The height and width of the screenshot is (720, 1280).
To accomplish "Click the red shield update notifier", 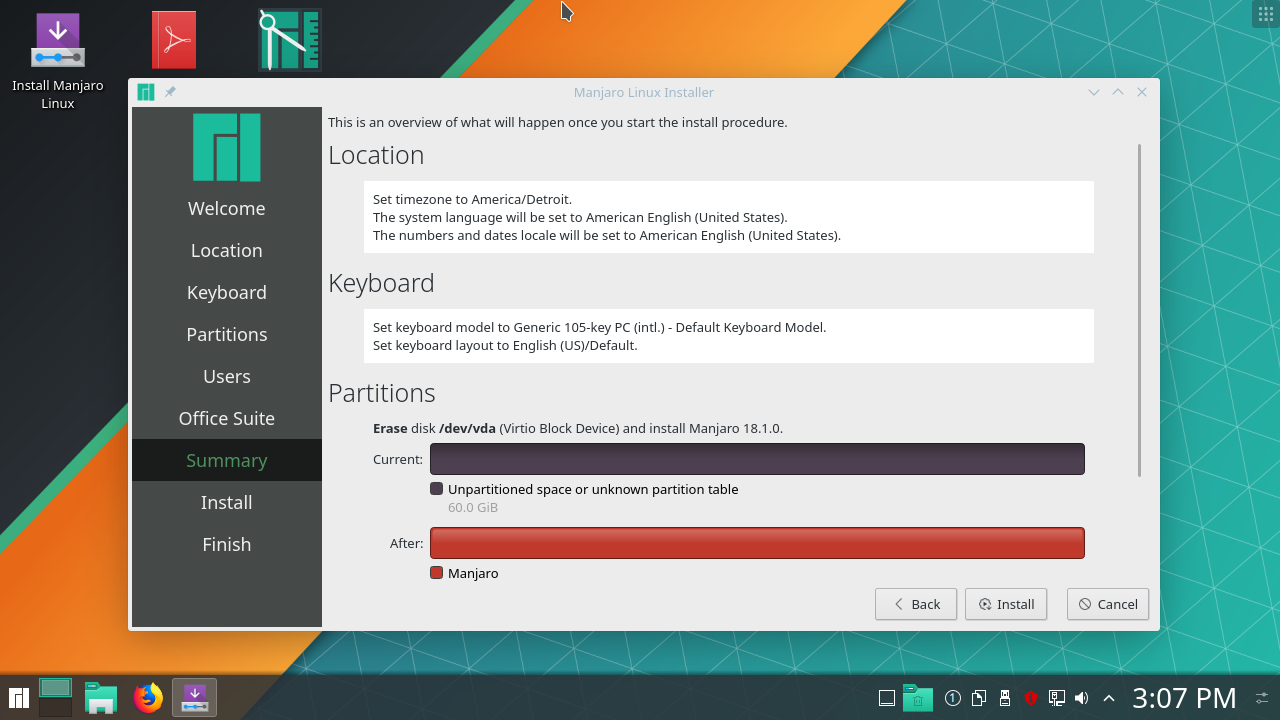I will pyautogui.click(x=1031, y=698).
